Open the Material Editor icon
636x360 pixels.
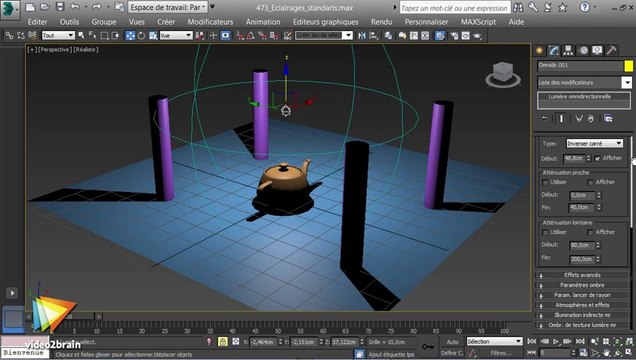440,36
